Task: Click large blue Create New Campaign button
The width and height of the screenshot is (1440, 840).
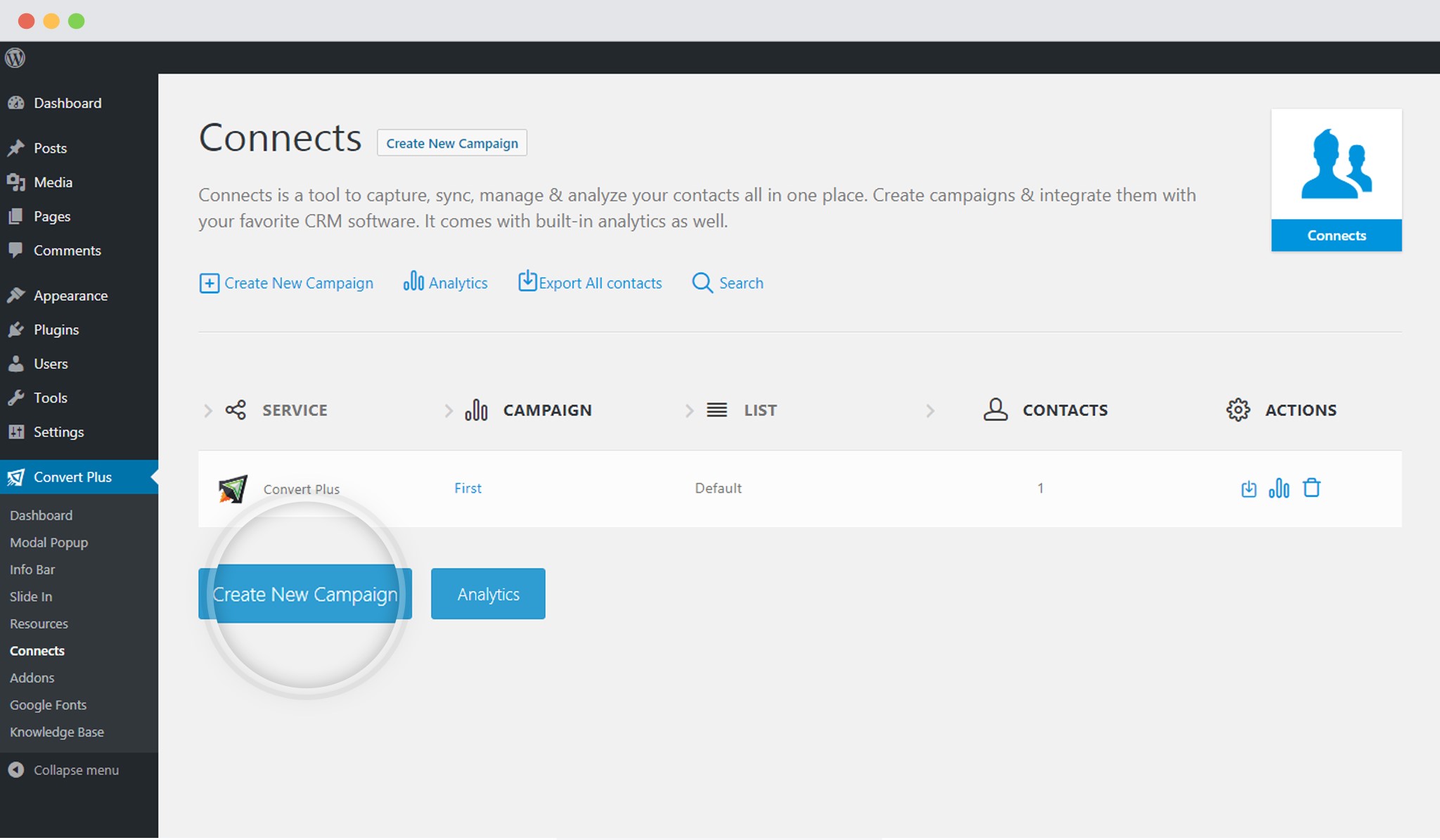Action: (305, 594)
